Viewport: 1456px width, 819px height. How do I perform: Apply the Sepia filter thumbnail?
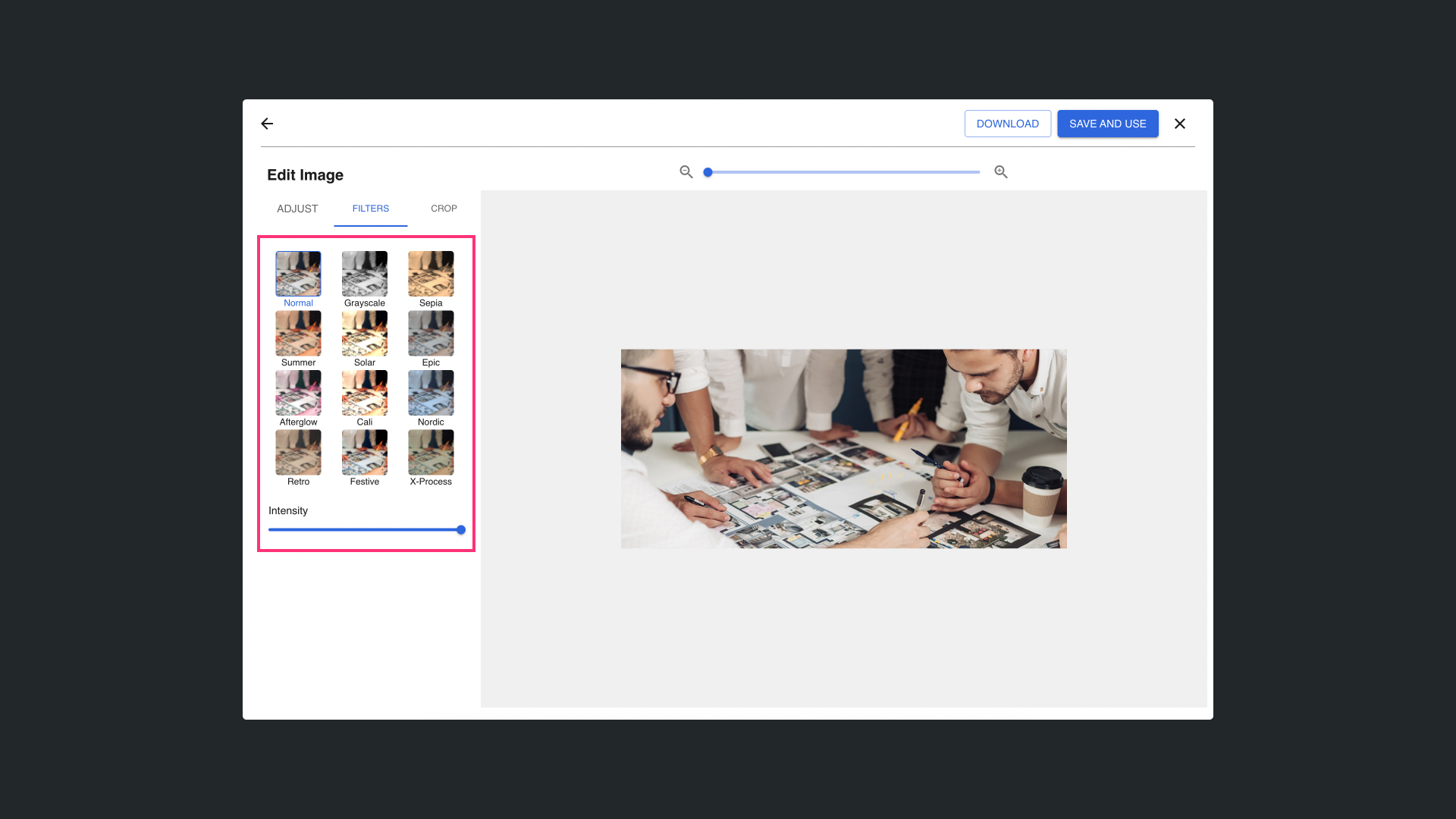click(x=431, y=274)
